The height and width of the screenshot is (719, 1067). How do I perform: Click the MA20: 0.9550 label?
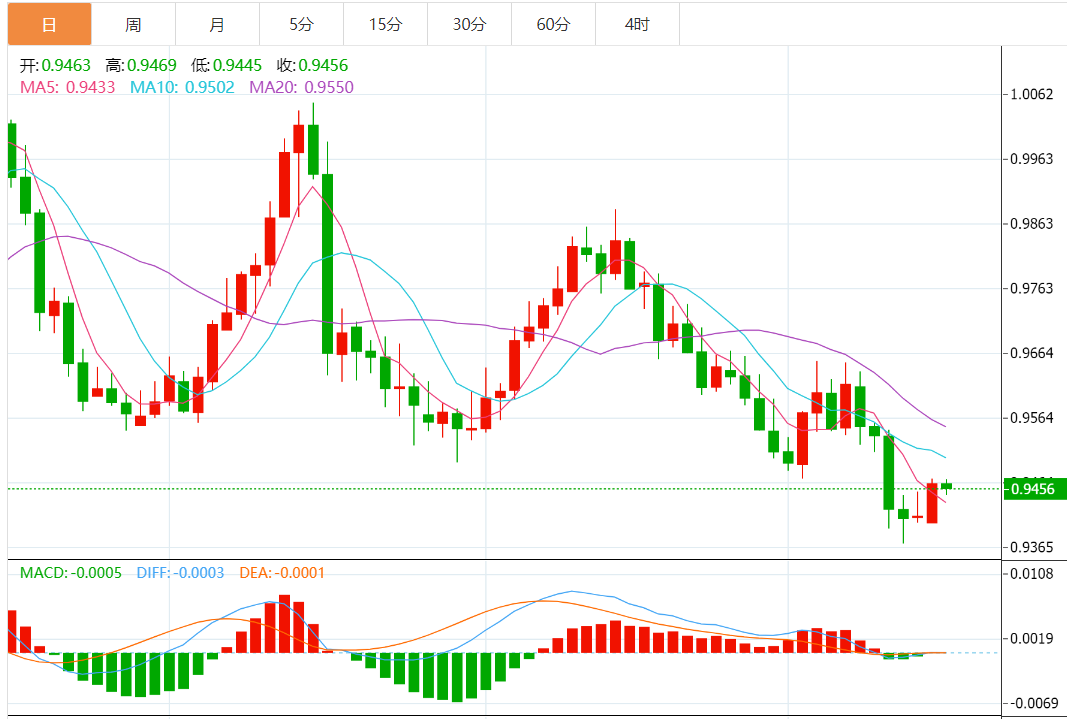(301, 87)
